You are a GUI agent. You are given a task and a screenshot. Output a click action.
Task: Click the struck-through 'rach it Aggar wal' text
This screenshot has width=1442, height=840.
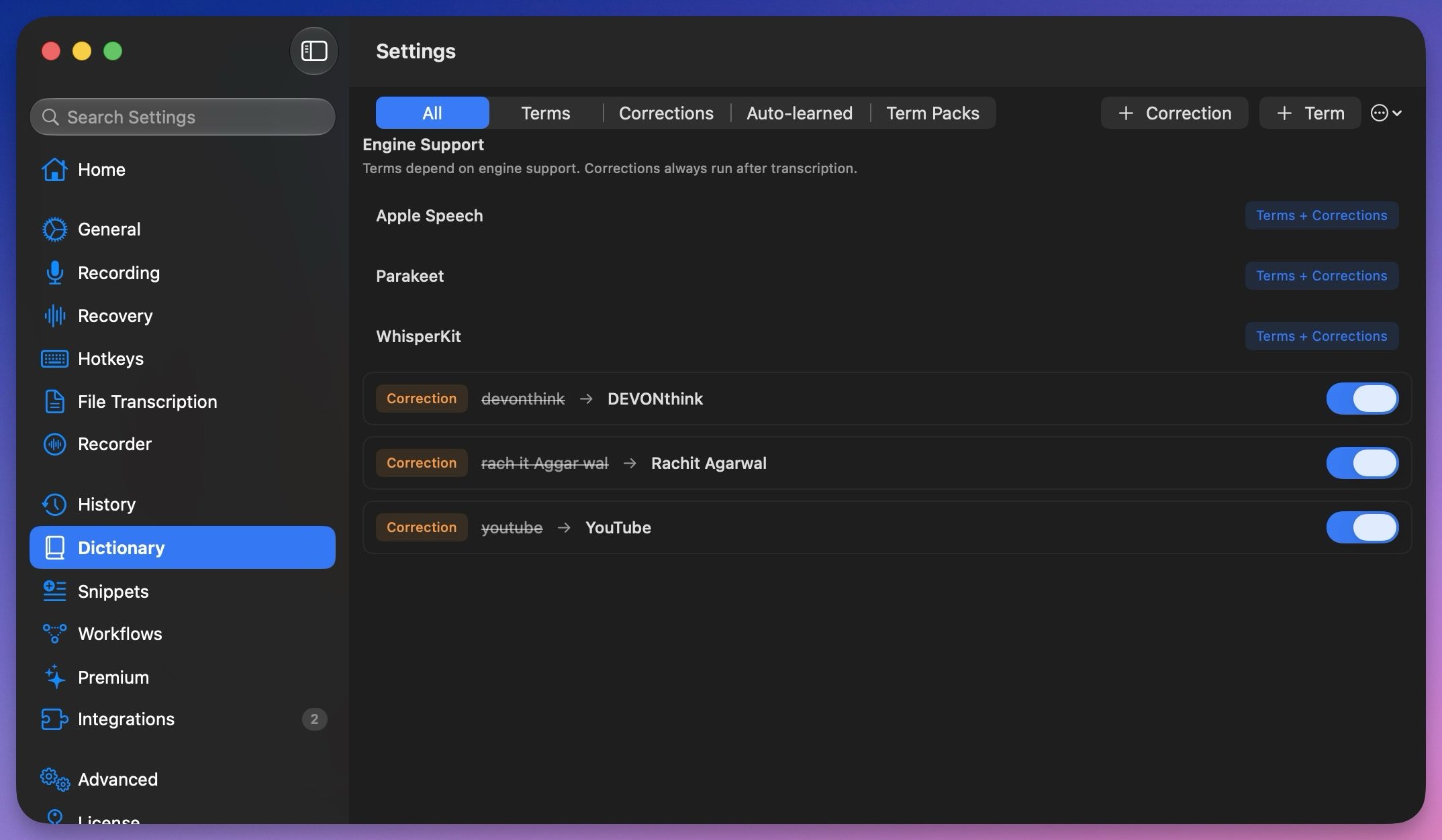pyautogui.click(x=544, y=463)
